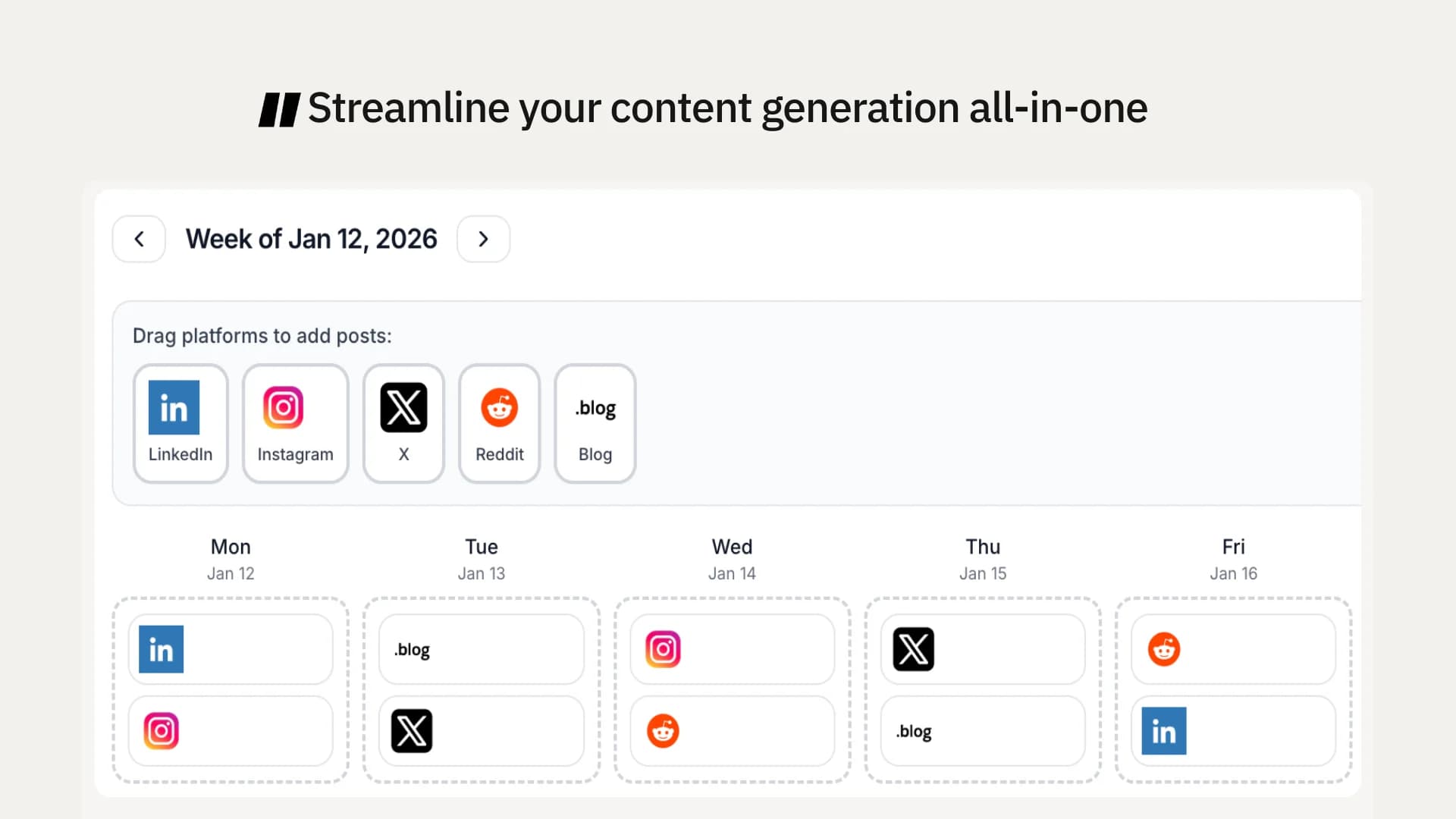
Task: Click the Instagram post under Monday Jan 12
Action: click(x=231, y=730)
